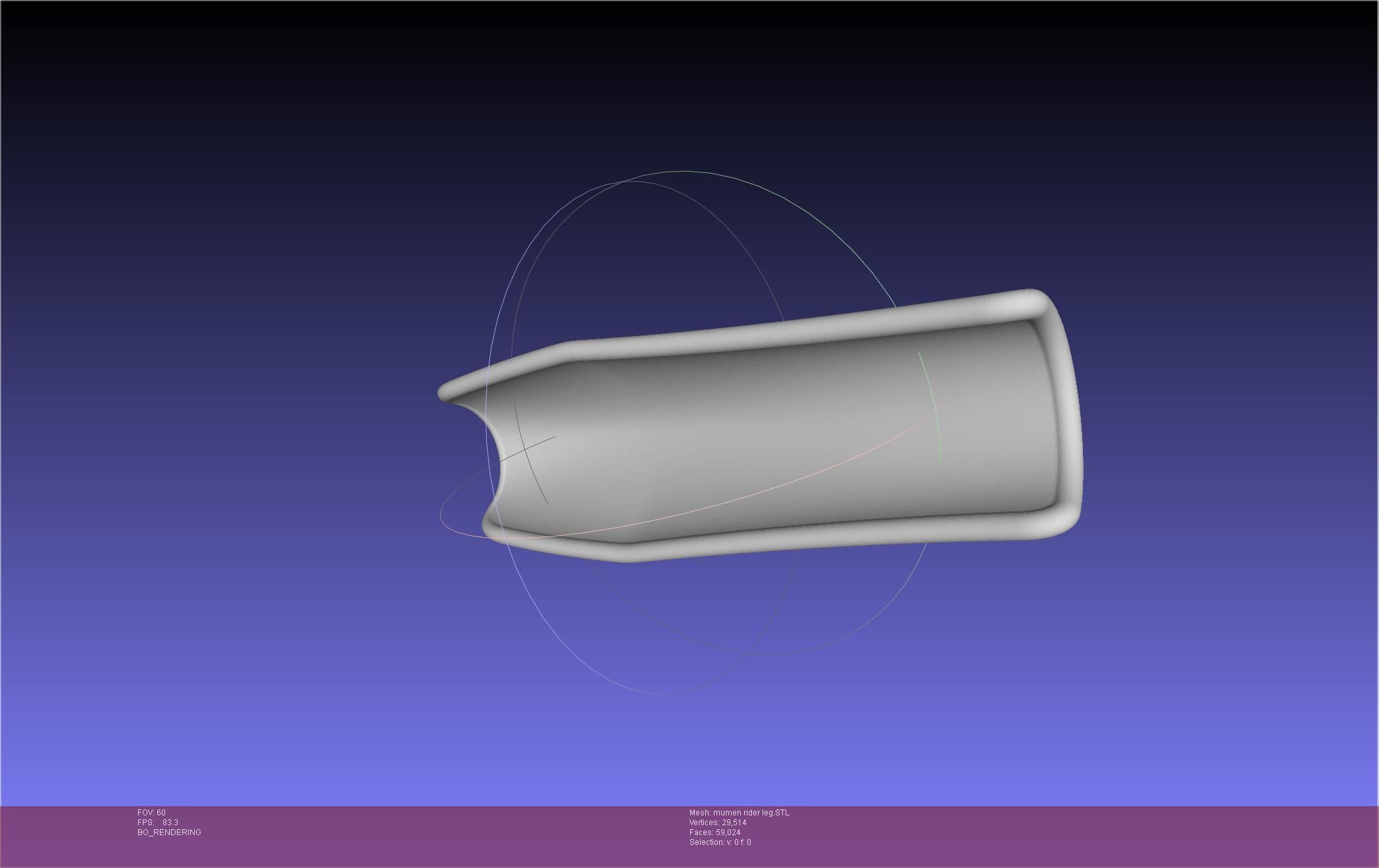
Task: Click the Selection: v: 0 f: 0 text
Action: [720, 842]
